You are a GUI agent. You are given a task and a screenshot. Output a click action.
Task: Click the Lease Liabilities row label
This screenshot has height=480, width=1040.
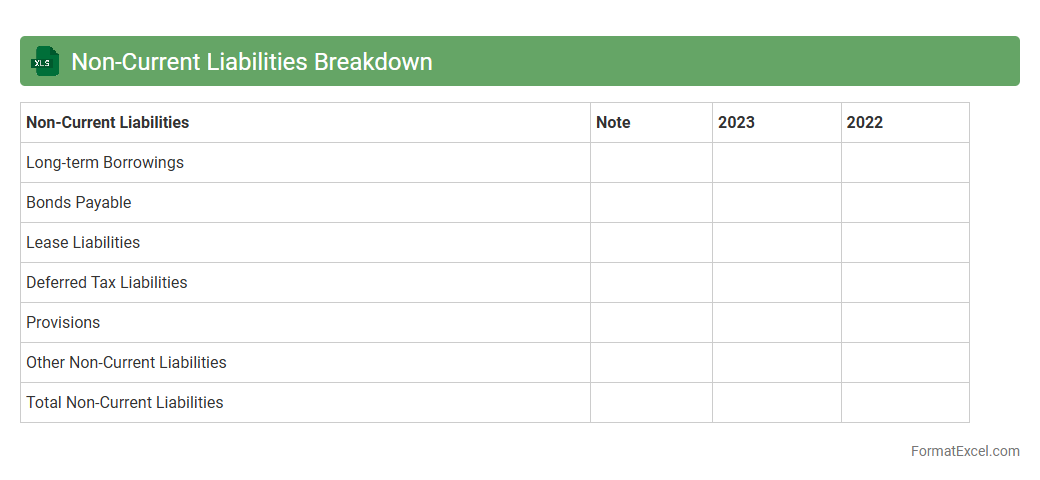coord(83,243)
